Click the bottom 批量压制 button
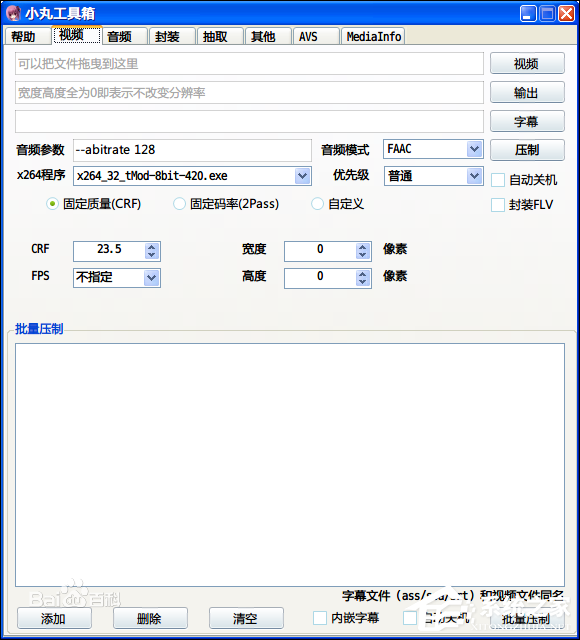 pyautogui.click(x=527, y=618)
